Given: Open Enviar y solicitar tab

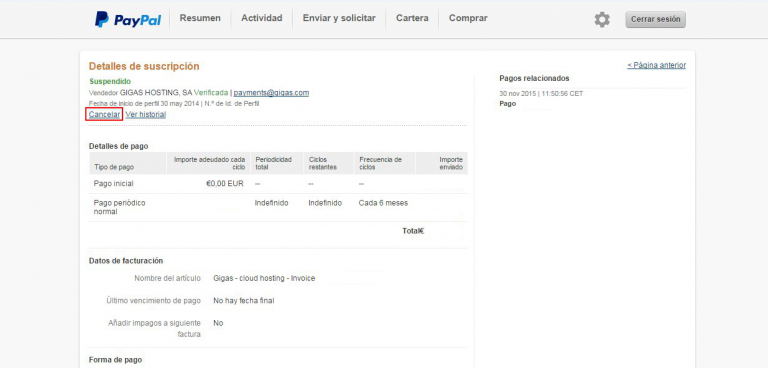Looking at the screenshot, I should click(339, 18).
